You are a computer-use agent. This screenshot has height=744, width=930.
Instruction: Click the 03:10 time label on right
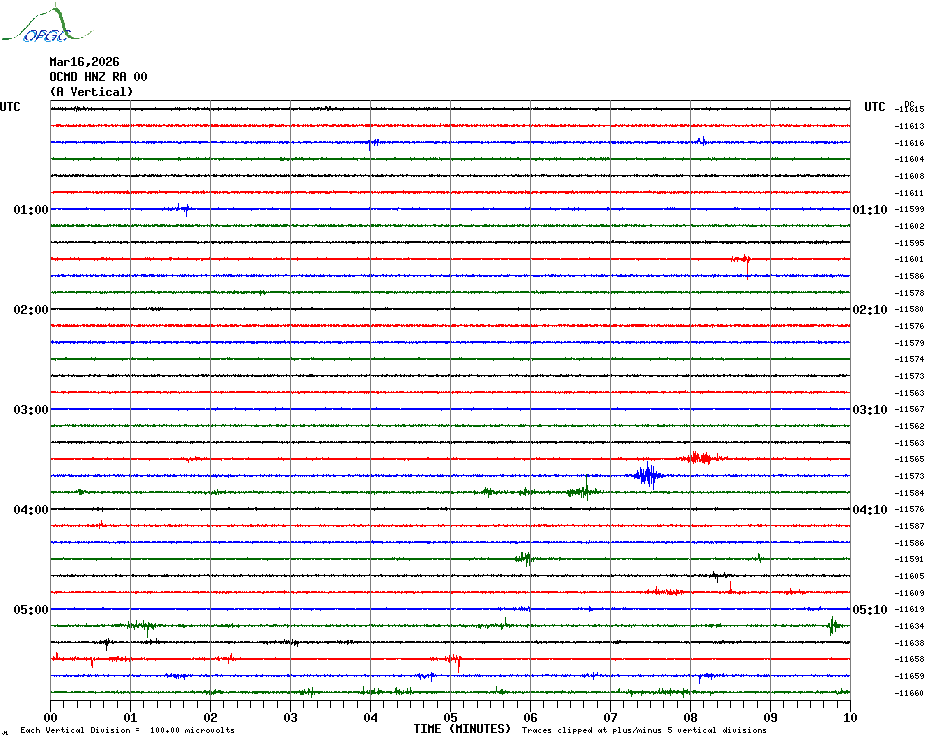click(x=868, y=410)
